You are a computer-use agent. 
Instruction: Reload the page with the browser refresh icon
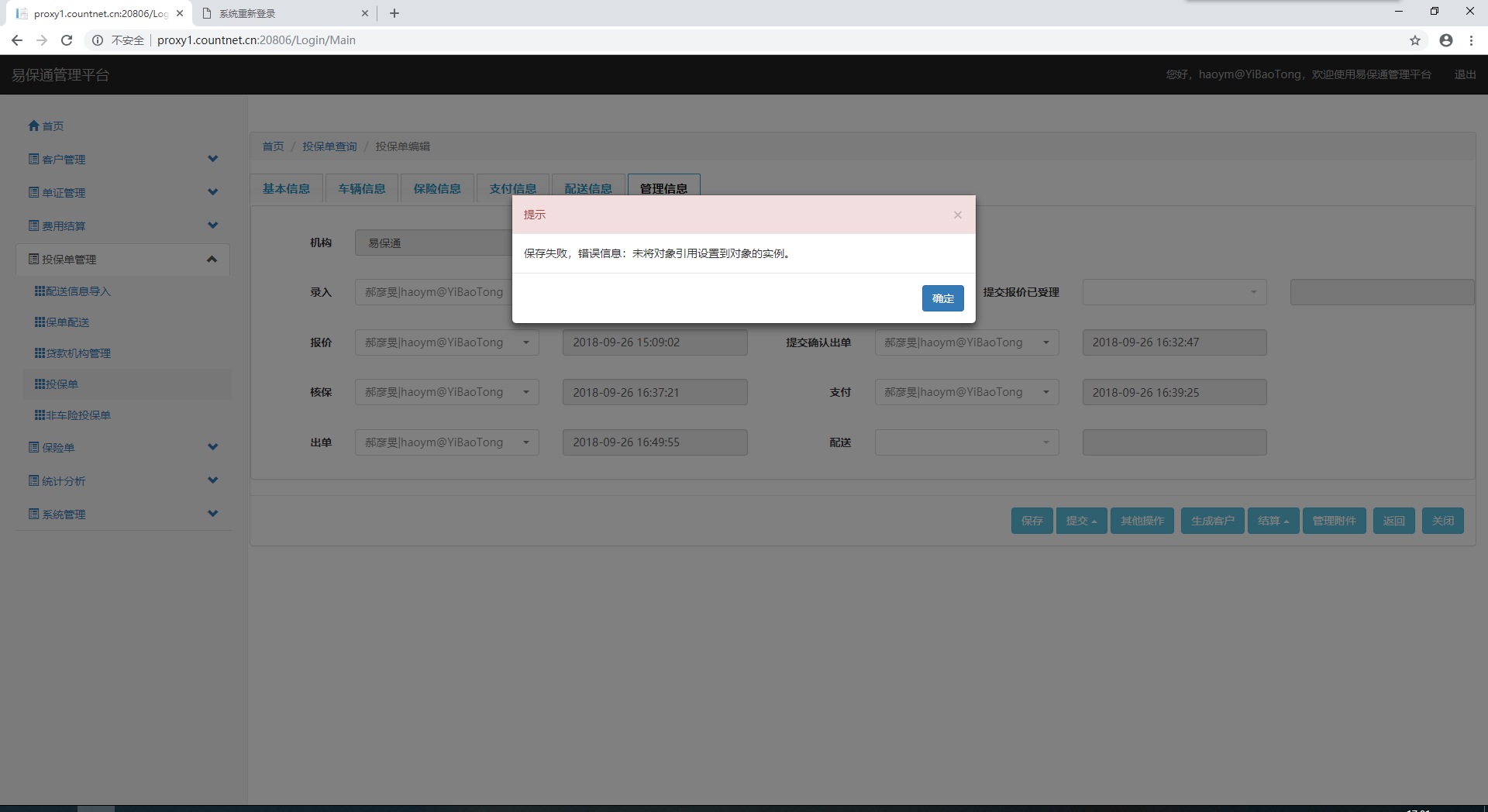point(67,40)
